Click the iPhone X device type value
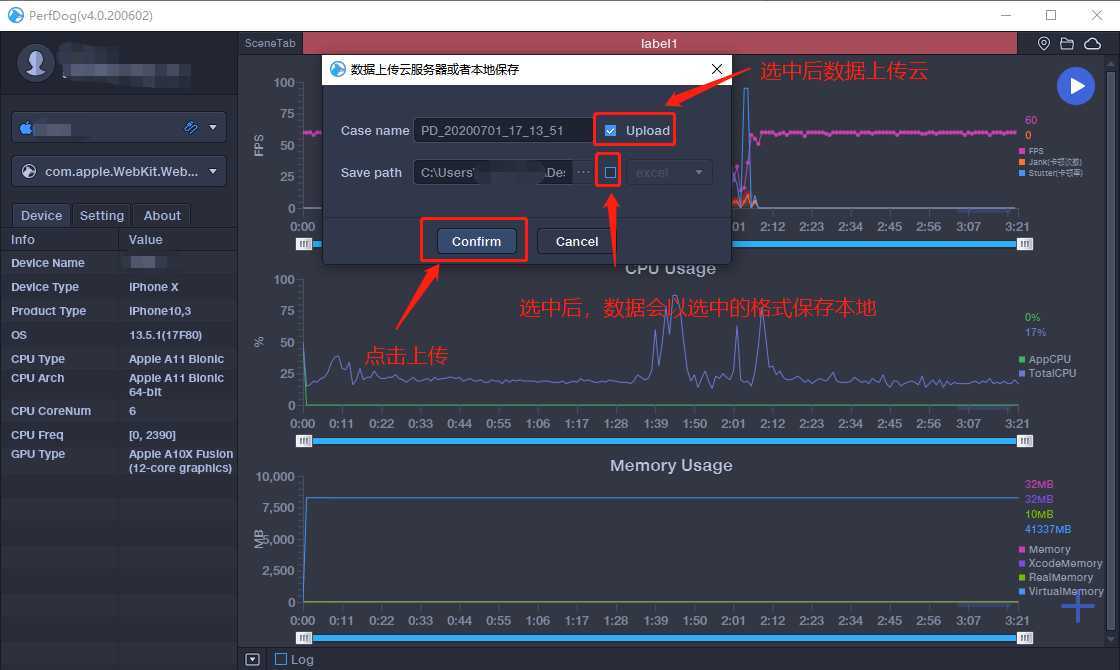The width and height of the screenshot is (1120, 670). click(154, 287)
